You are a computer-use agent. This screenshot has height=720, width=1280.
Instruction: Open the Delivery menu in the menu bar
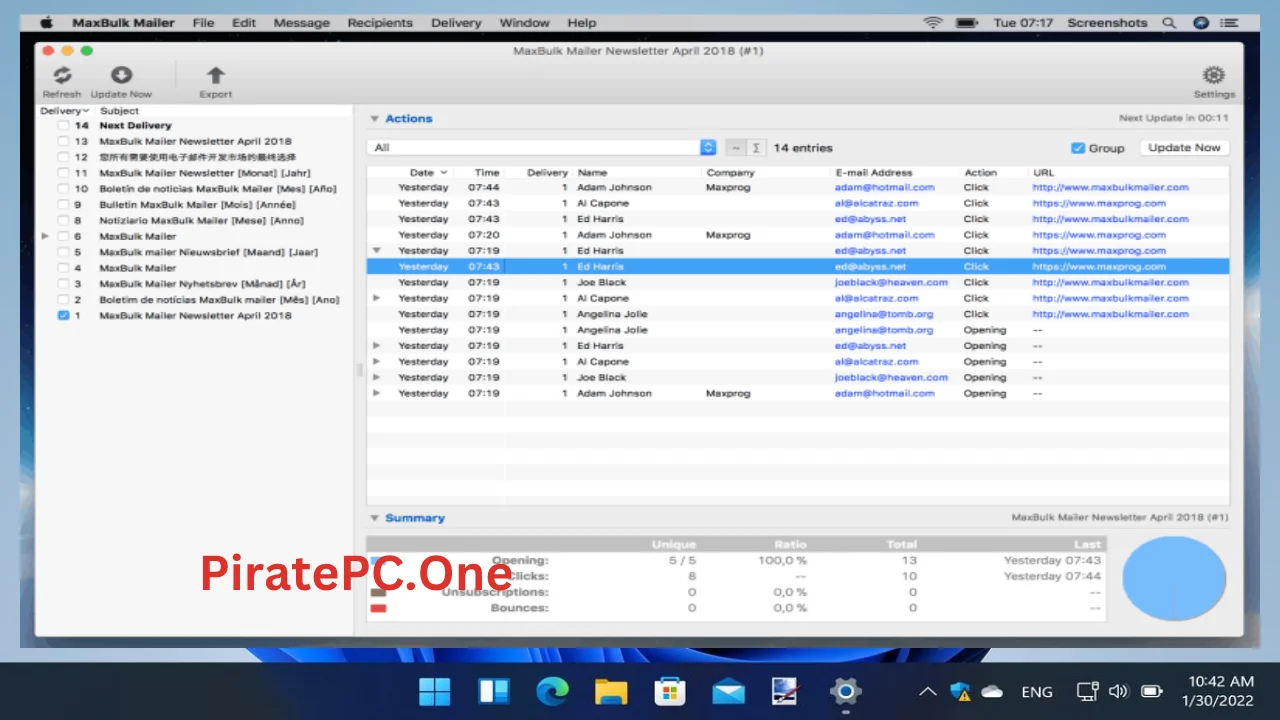pyautogui.click(x=456, y=23)
